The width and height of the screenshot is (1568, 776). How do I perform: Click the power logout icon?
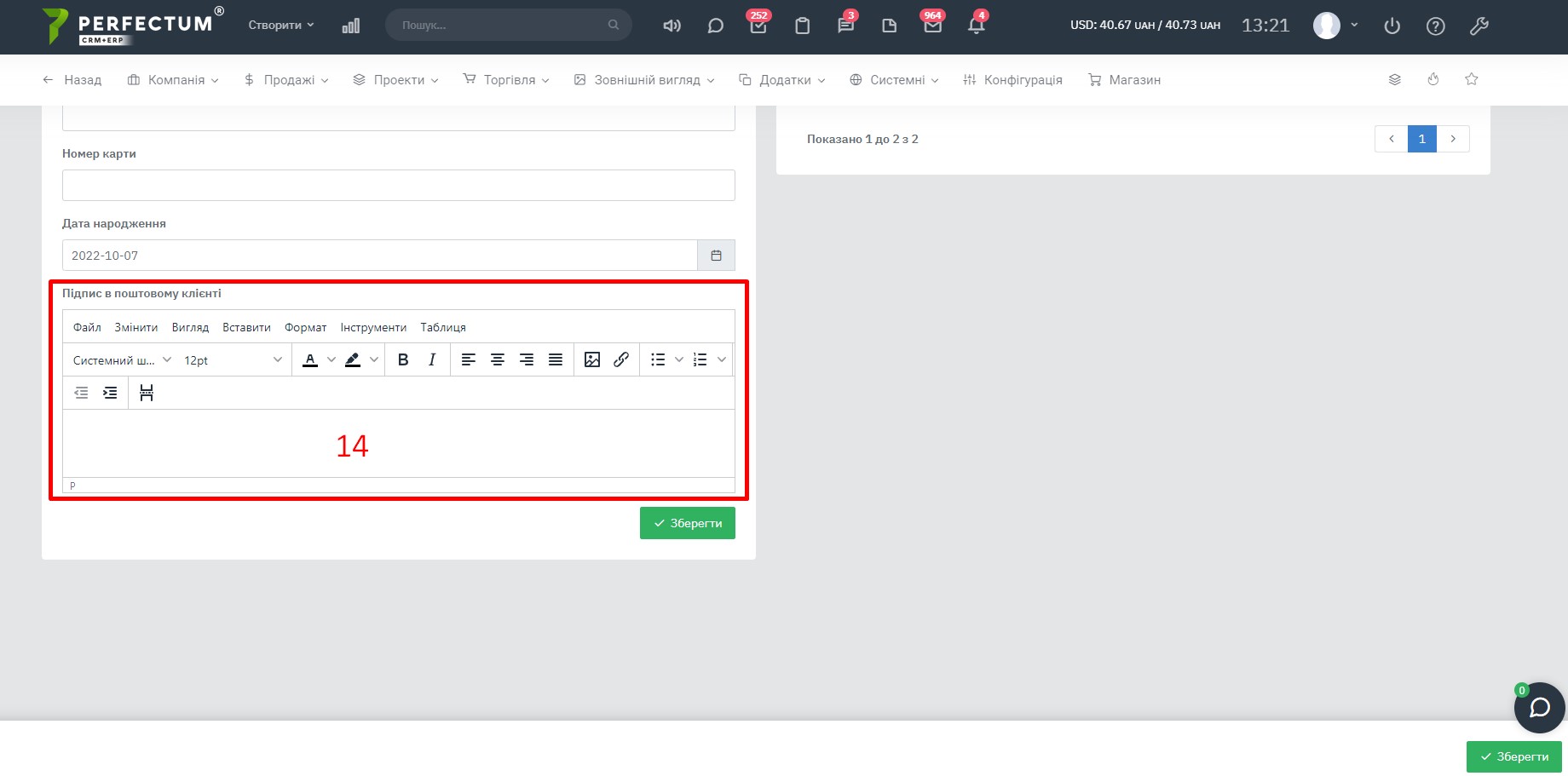pyautogui.click(x=1392, y=26)
